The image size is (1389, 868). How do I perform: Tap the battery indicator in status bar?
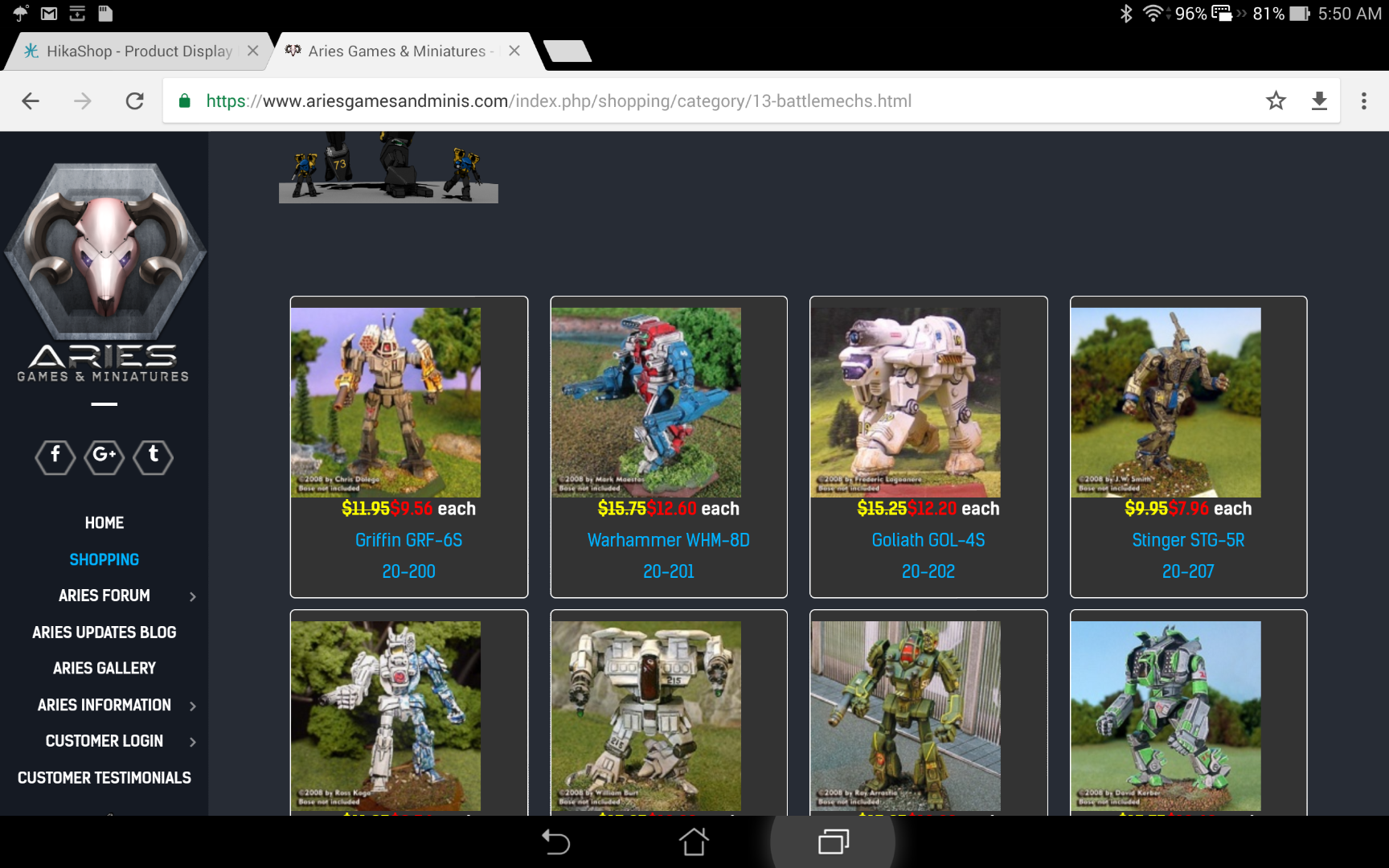(x=1300, y=14)
